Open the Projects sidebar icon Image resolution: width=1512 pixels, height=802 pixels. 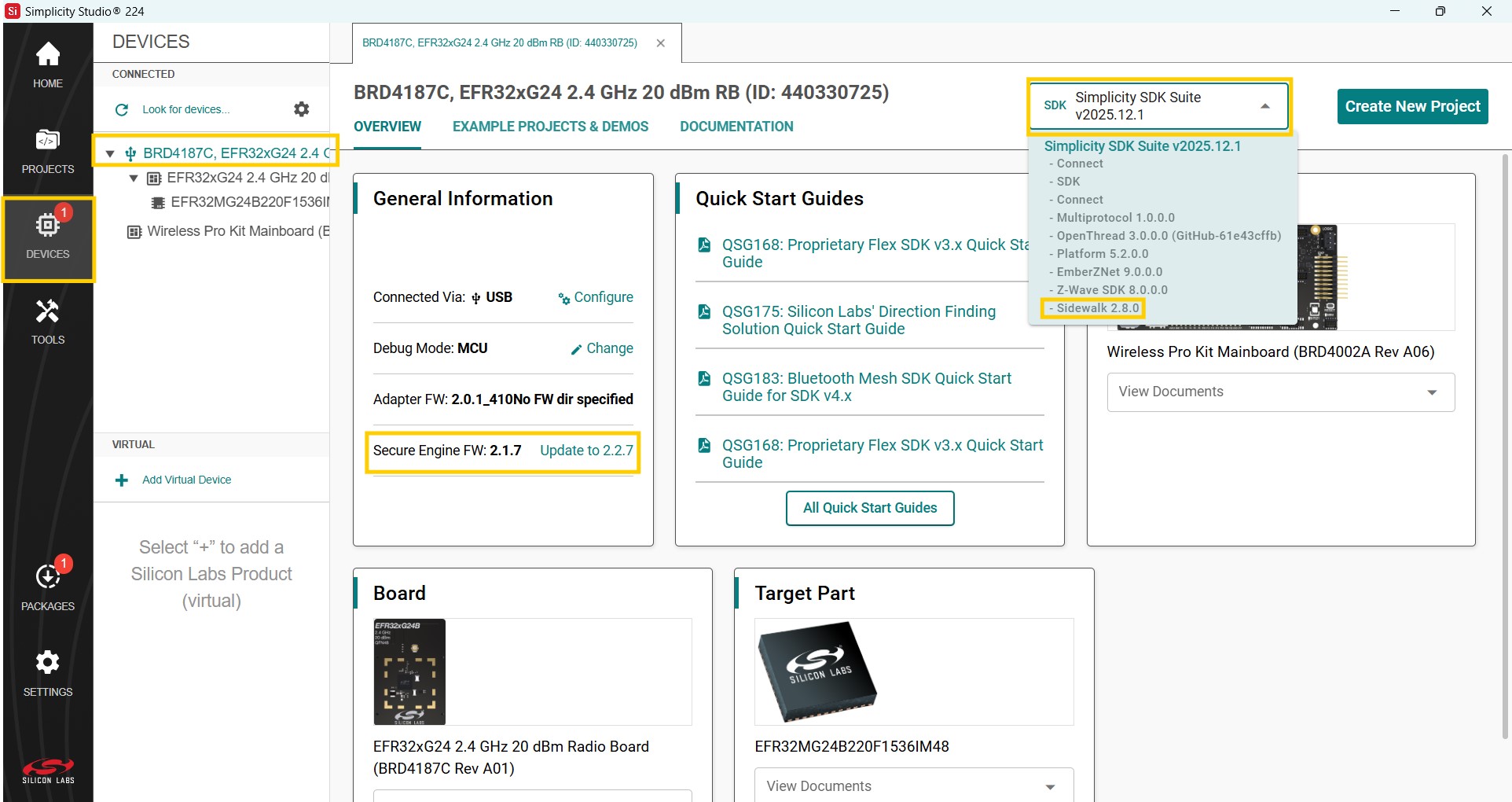point(48,151)
